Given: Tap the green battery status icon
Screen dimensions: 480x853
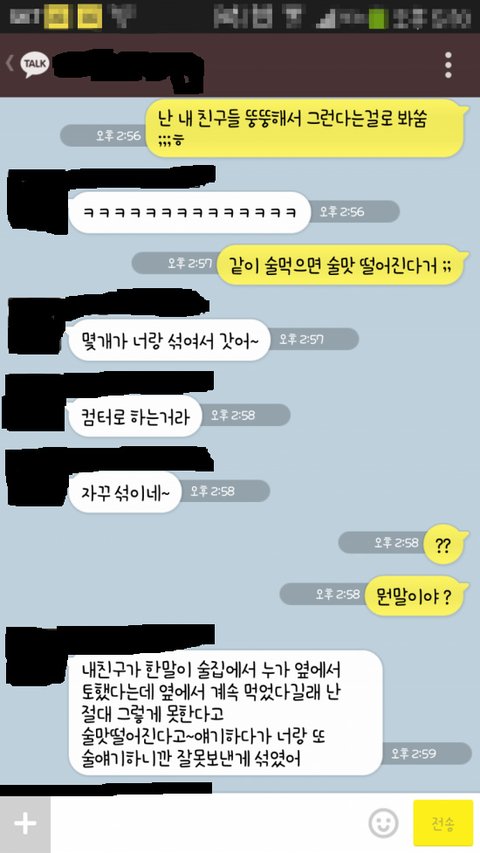Looking at the screenshot, I should 378,17.
